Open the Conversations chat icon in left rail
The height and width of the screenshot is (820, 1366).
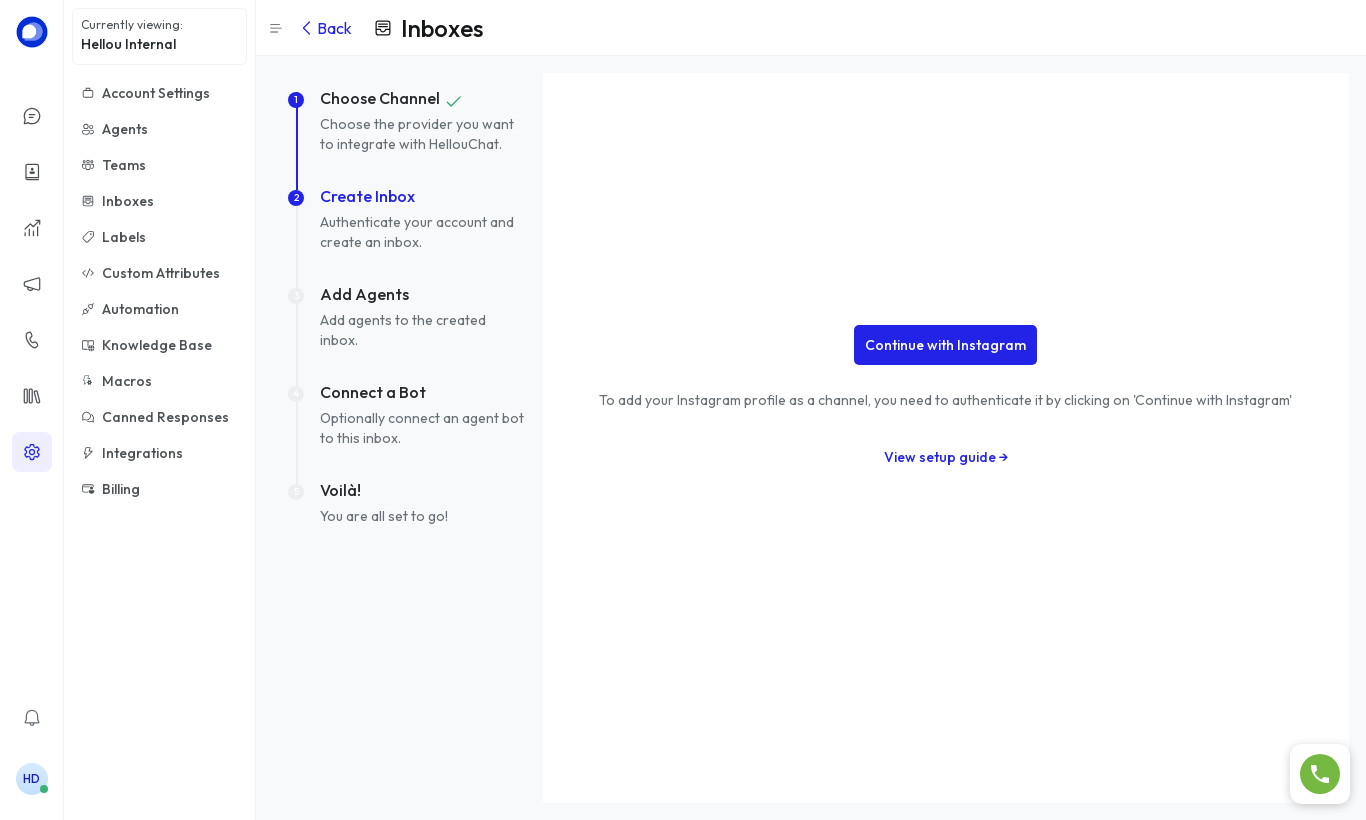click(32, 116)
